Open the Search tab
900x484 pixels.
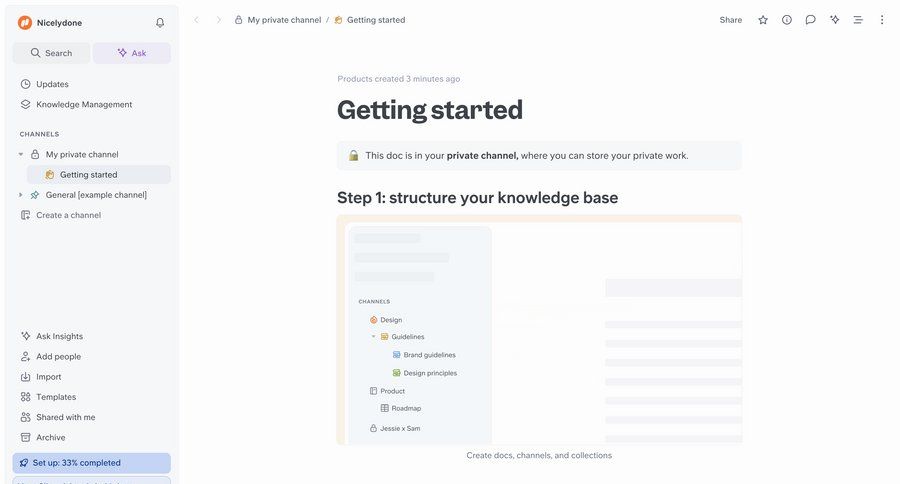pos(51,53)
